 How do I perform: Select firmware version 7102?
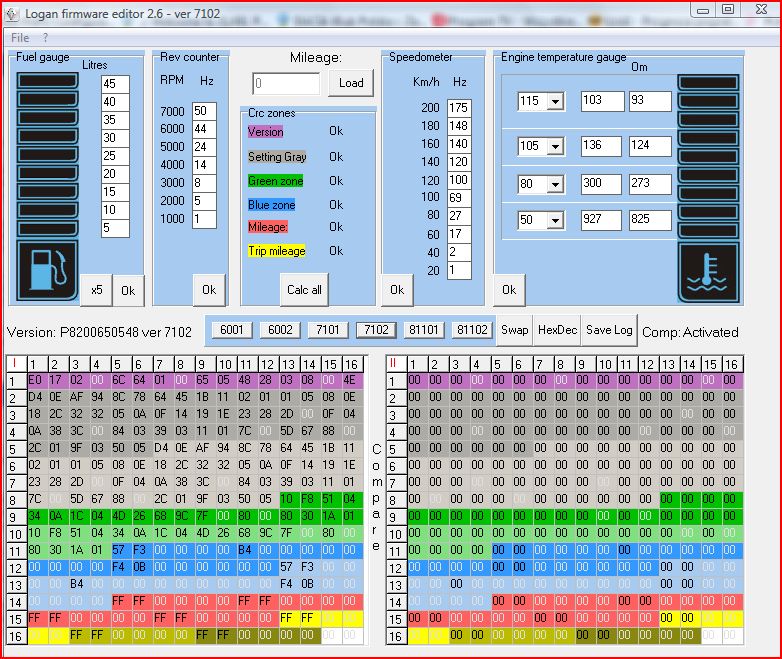376,330
